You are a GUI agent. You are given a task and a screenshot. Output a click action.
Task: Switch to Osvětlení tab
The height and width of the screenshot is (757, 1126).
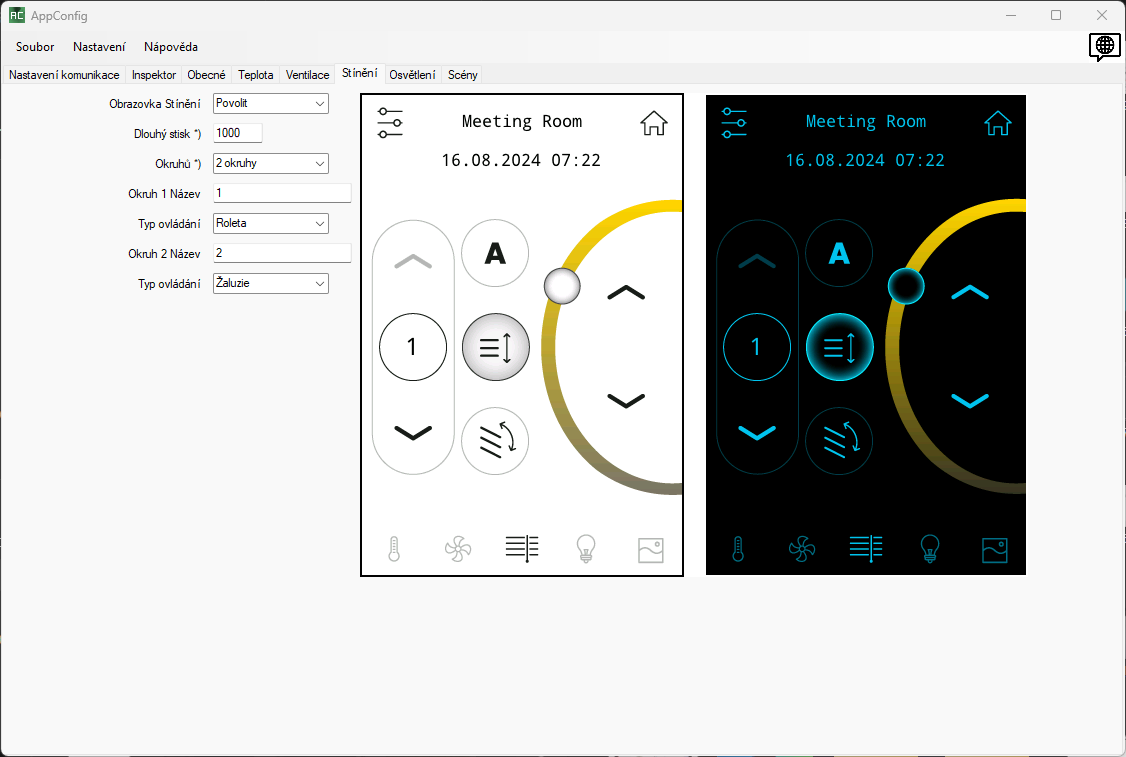tap(412, 75)
